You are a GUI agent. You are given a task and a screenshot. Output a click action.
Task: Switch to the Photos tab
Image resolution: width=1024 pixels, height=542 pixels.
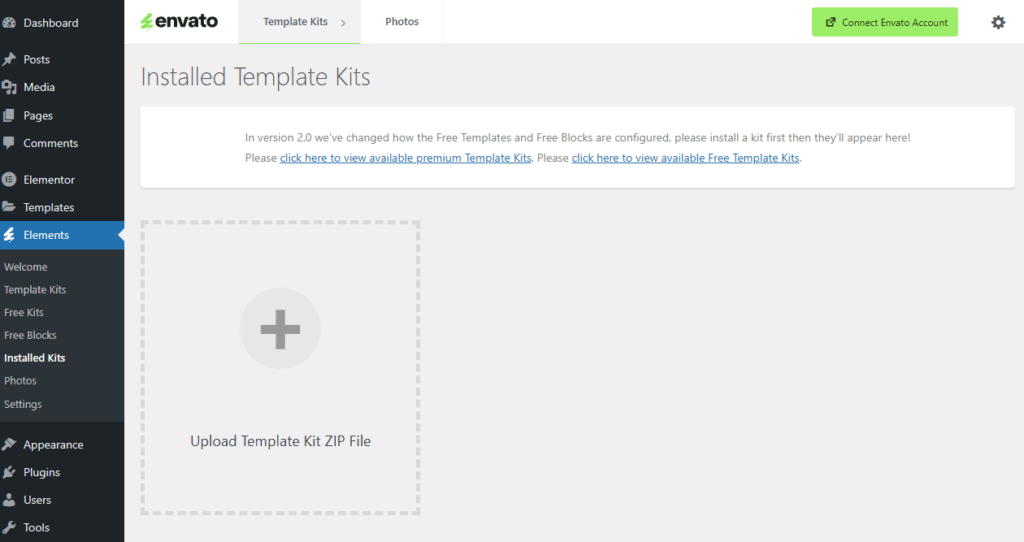point(402,22)
